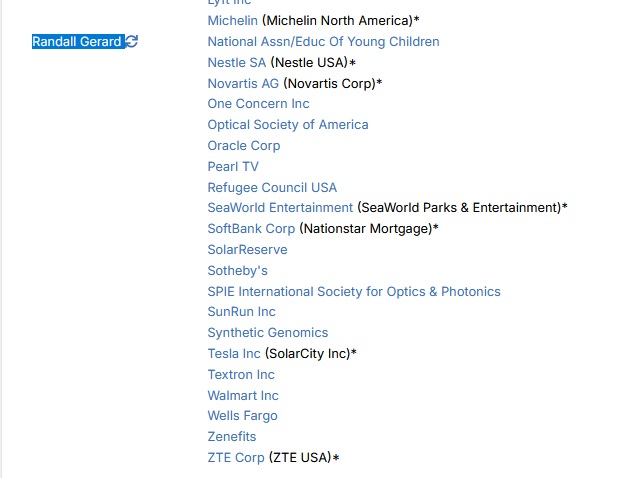Open the Sotheby's link
Viewport: 625px width, 478px height.
tap(238, 271)
